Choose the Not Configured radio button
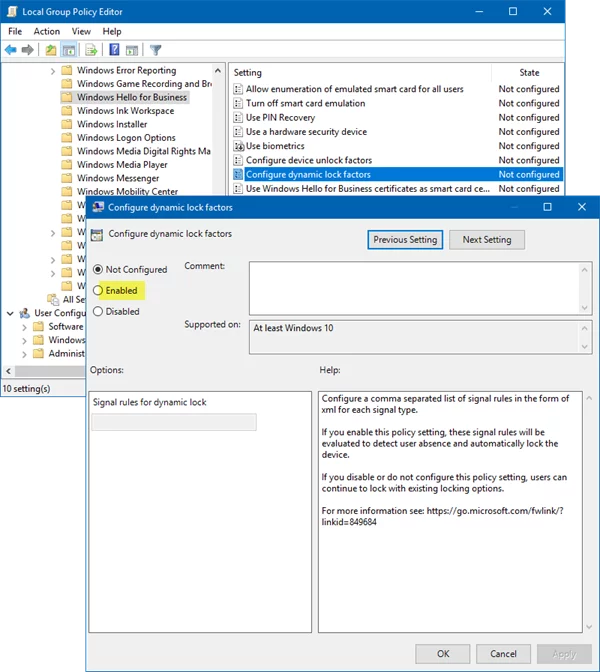Viewport: 600px width, 672px height. tap(98, 270)
